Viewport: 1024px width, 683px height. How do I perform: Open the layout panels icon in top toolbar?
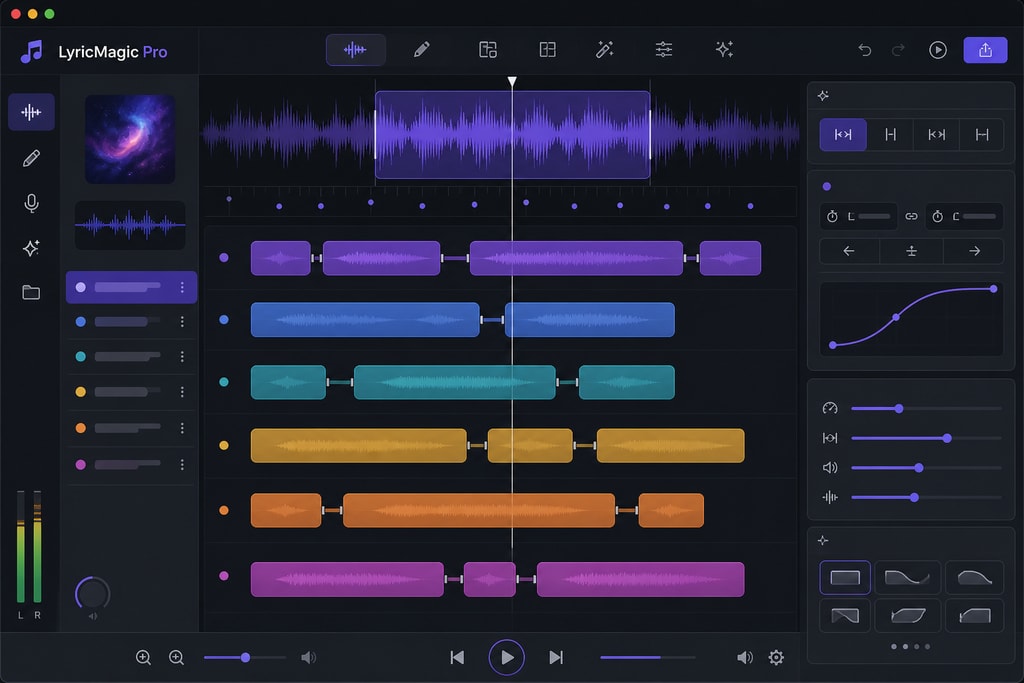pos(488,50)
